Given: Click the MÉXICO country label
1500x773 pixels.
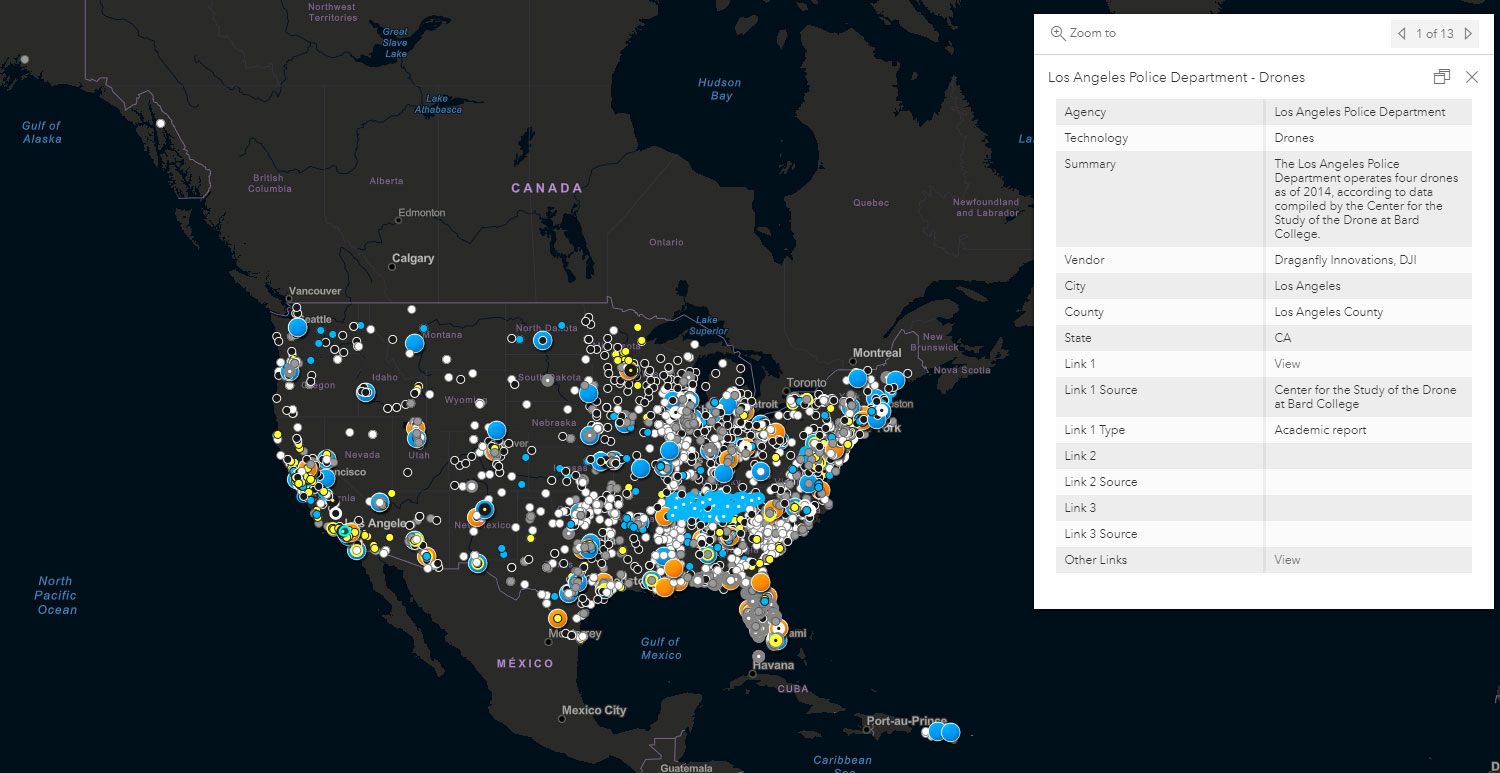Looking at the screenshot, I should point(525,663).
